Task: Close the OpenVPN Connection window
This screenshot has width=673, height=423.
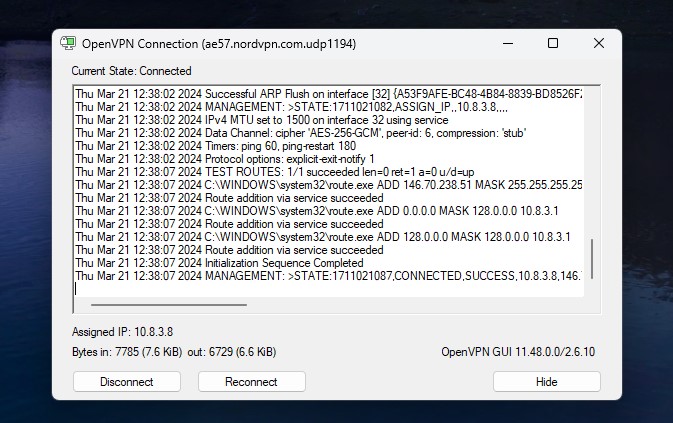Action: (x=599, y=43)
